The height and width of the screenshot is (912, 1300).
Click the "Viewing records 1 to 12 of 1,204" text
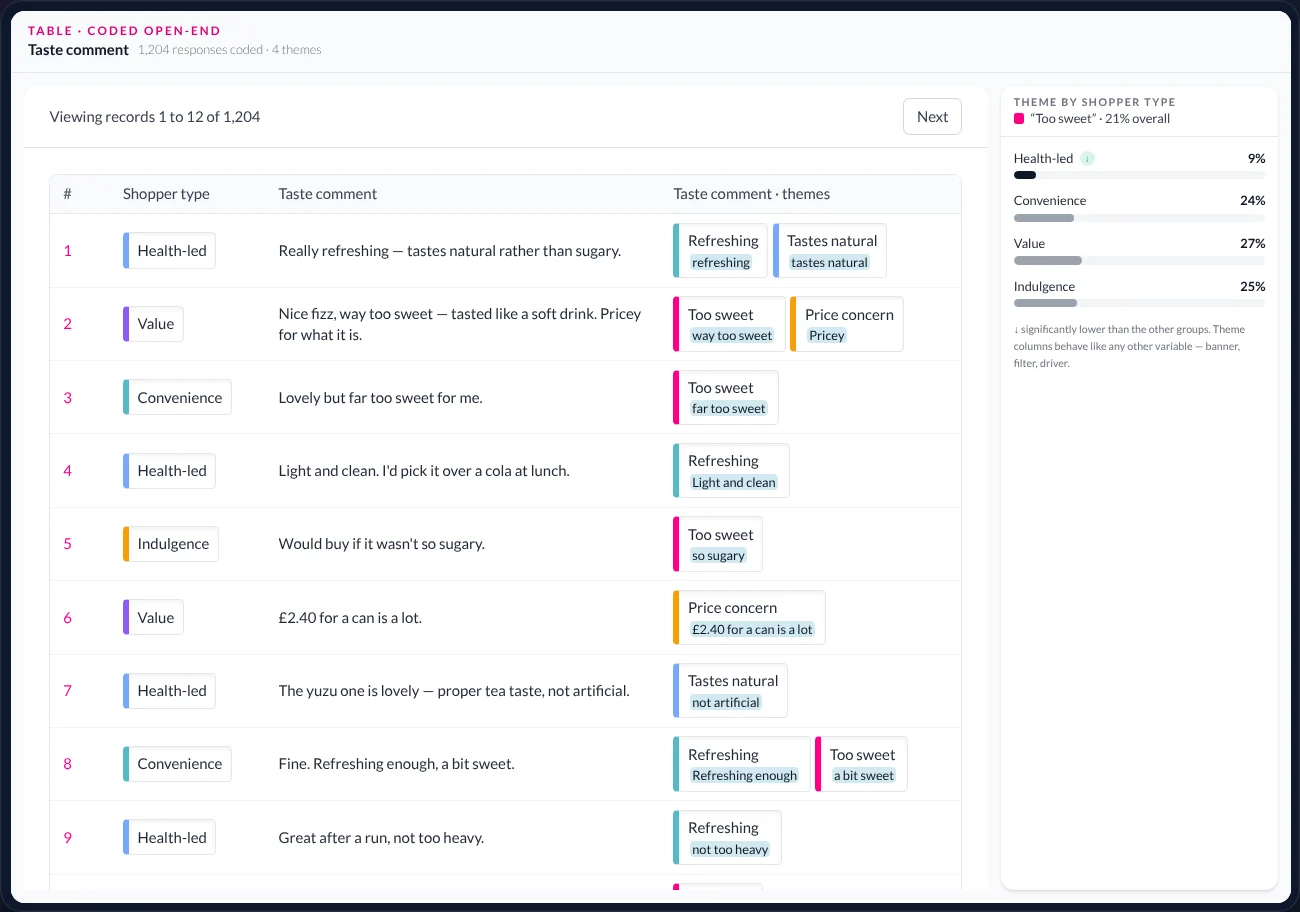(x=155, y=117)
